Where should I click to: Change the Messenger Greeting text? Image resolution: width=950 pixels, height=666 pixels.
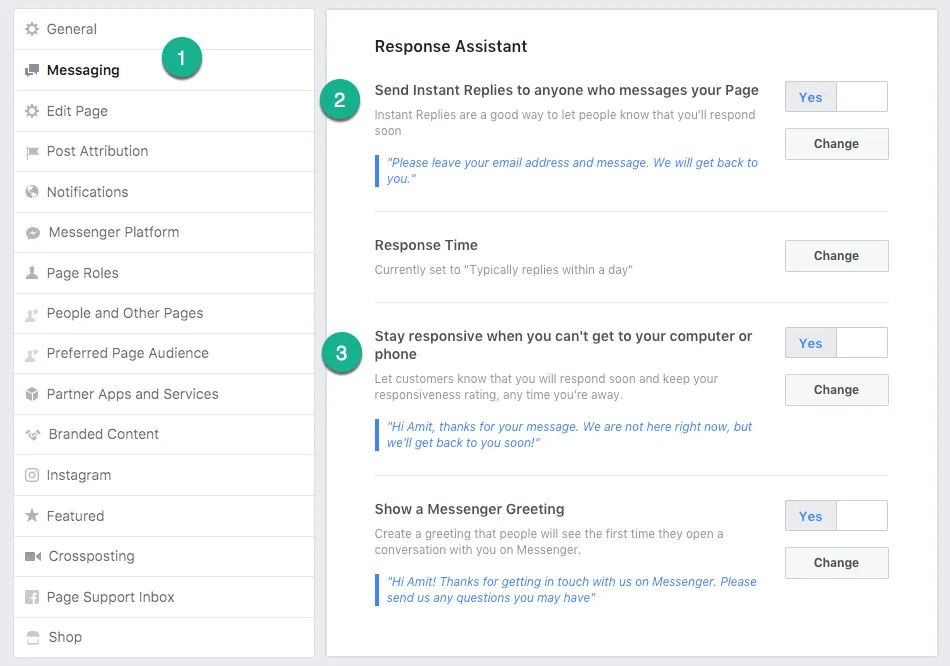(836, 563)
